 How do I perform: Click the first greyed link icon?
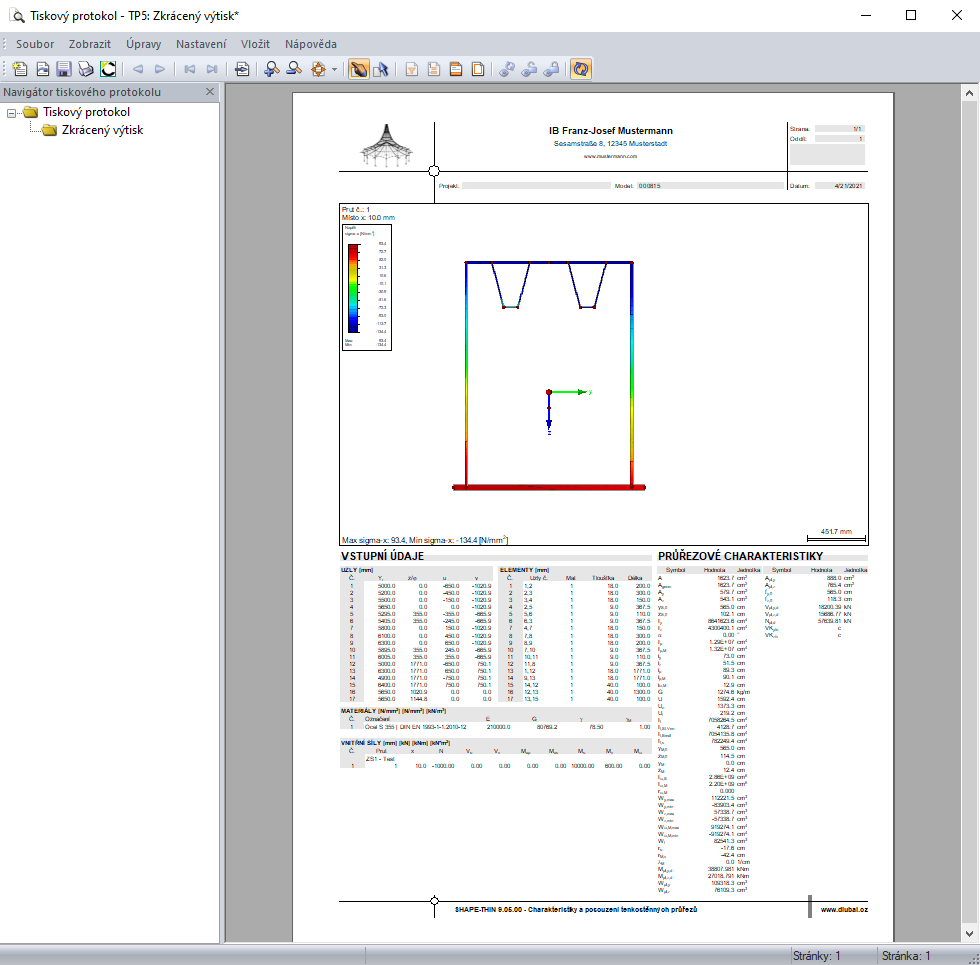click(x=507, y=69)
